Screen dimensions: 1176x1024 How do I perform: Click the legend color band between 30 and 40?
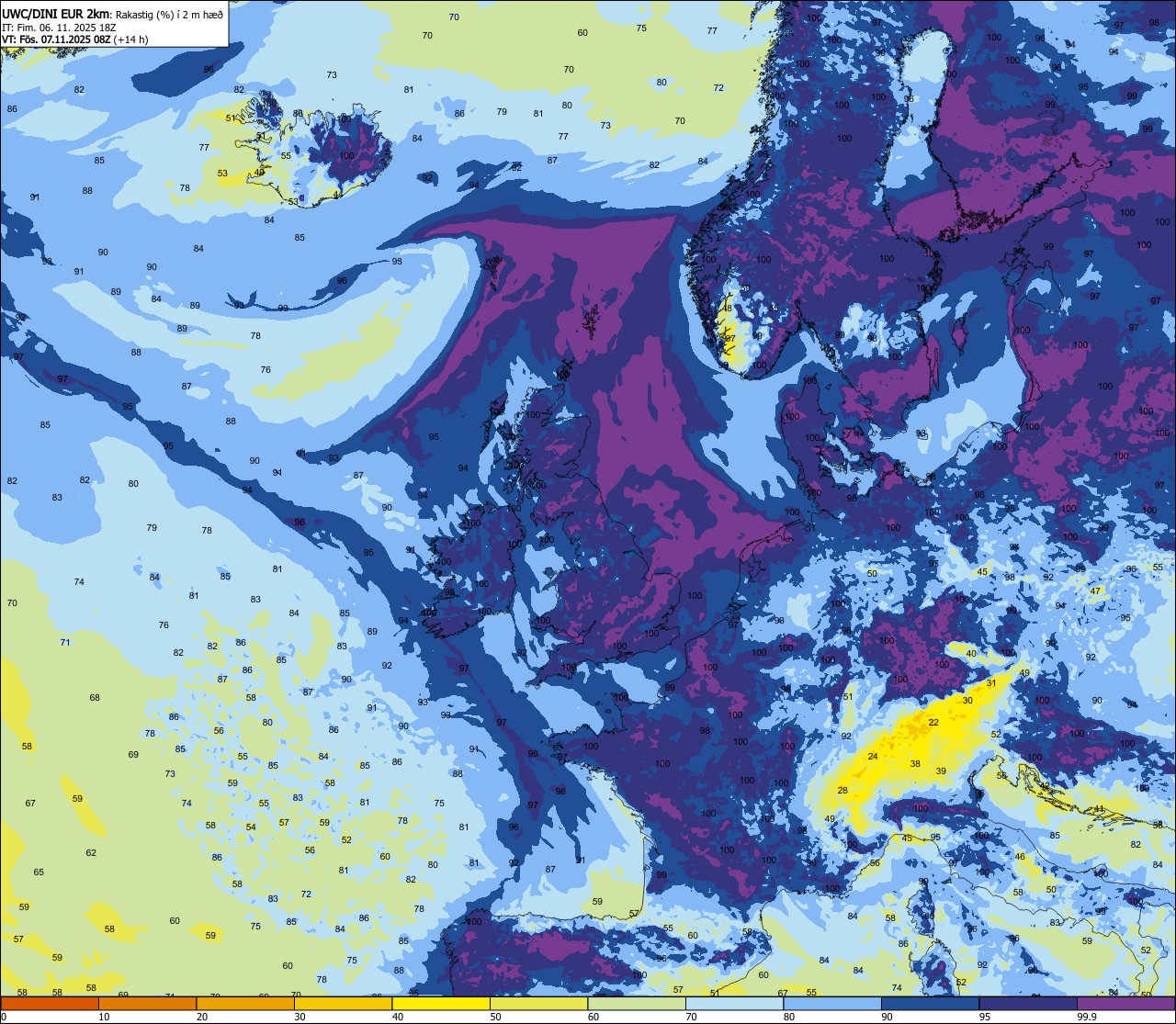[x=343, y=1004]
